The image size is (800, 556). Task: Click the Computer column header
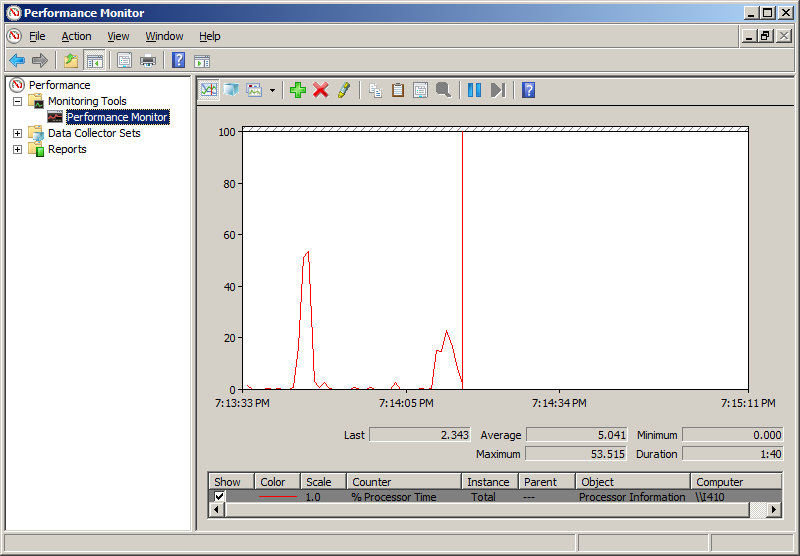[736, 482]
